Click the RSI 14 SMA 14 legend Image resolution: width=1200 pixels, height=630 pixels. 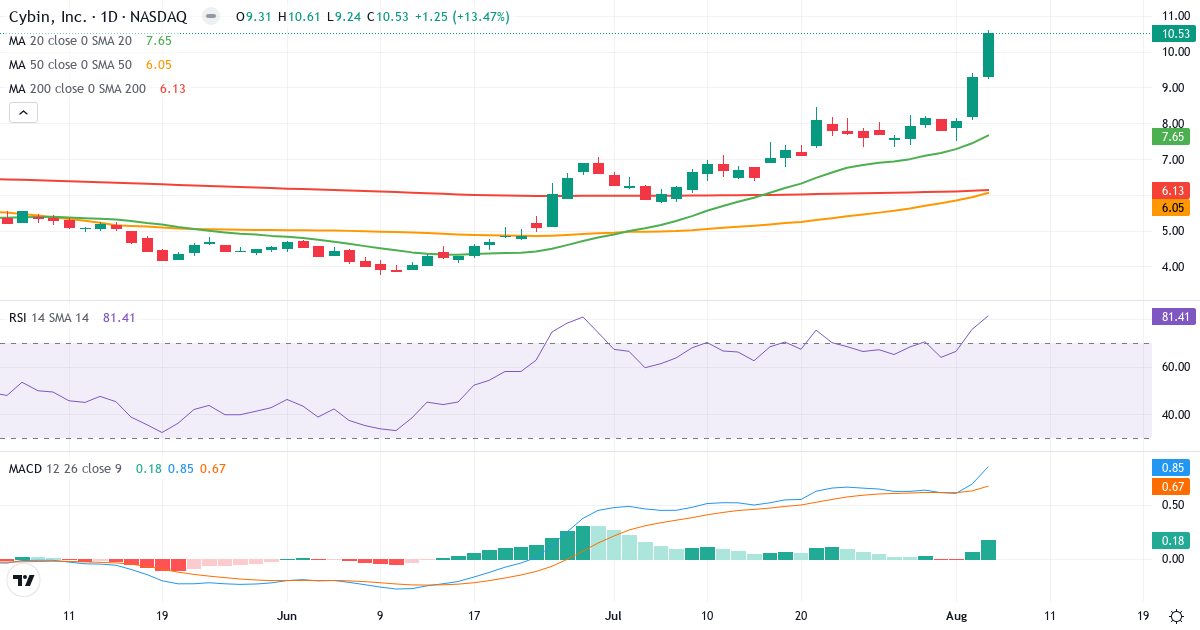point(49,318)
